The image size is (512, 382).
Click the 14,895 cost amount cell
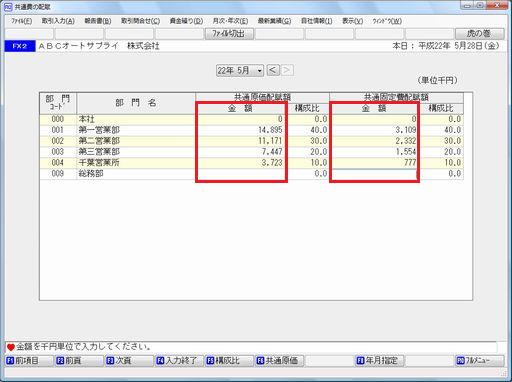click(241, 130)
